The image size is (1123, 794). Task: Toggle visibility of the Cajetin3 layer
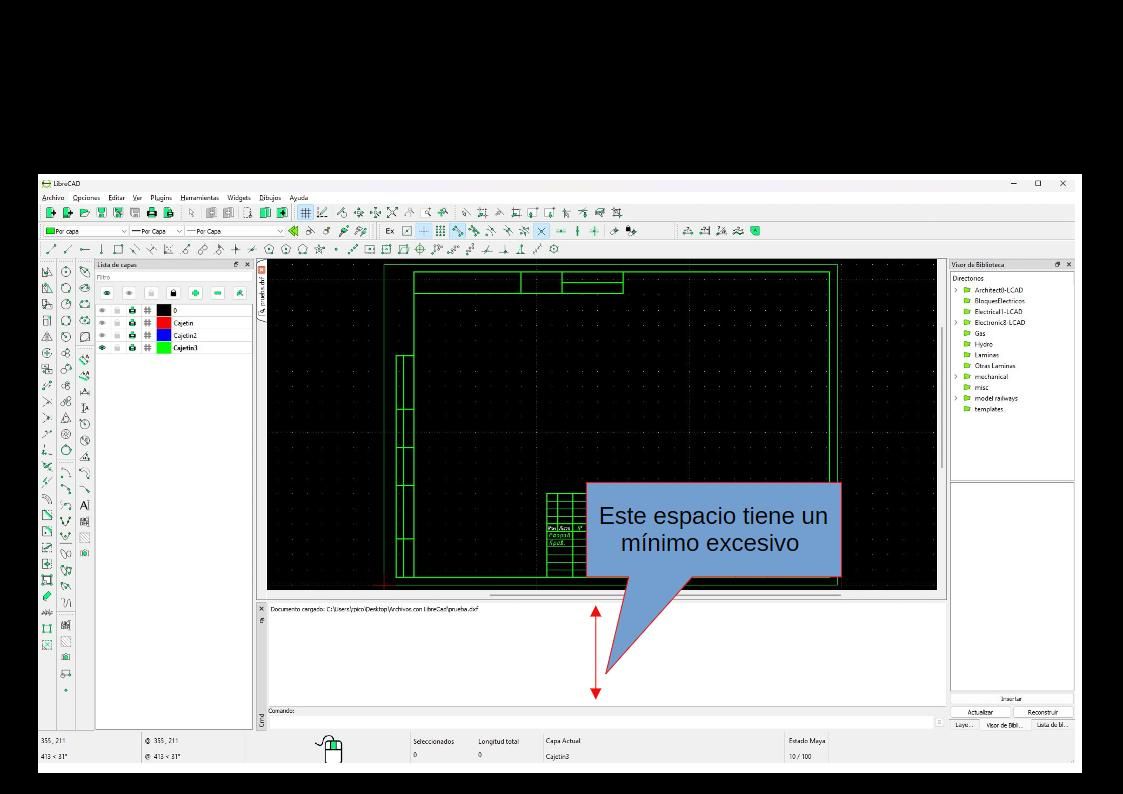click(x=102, y=348)
